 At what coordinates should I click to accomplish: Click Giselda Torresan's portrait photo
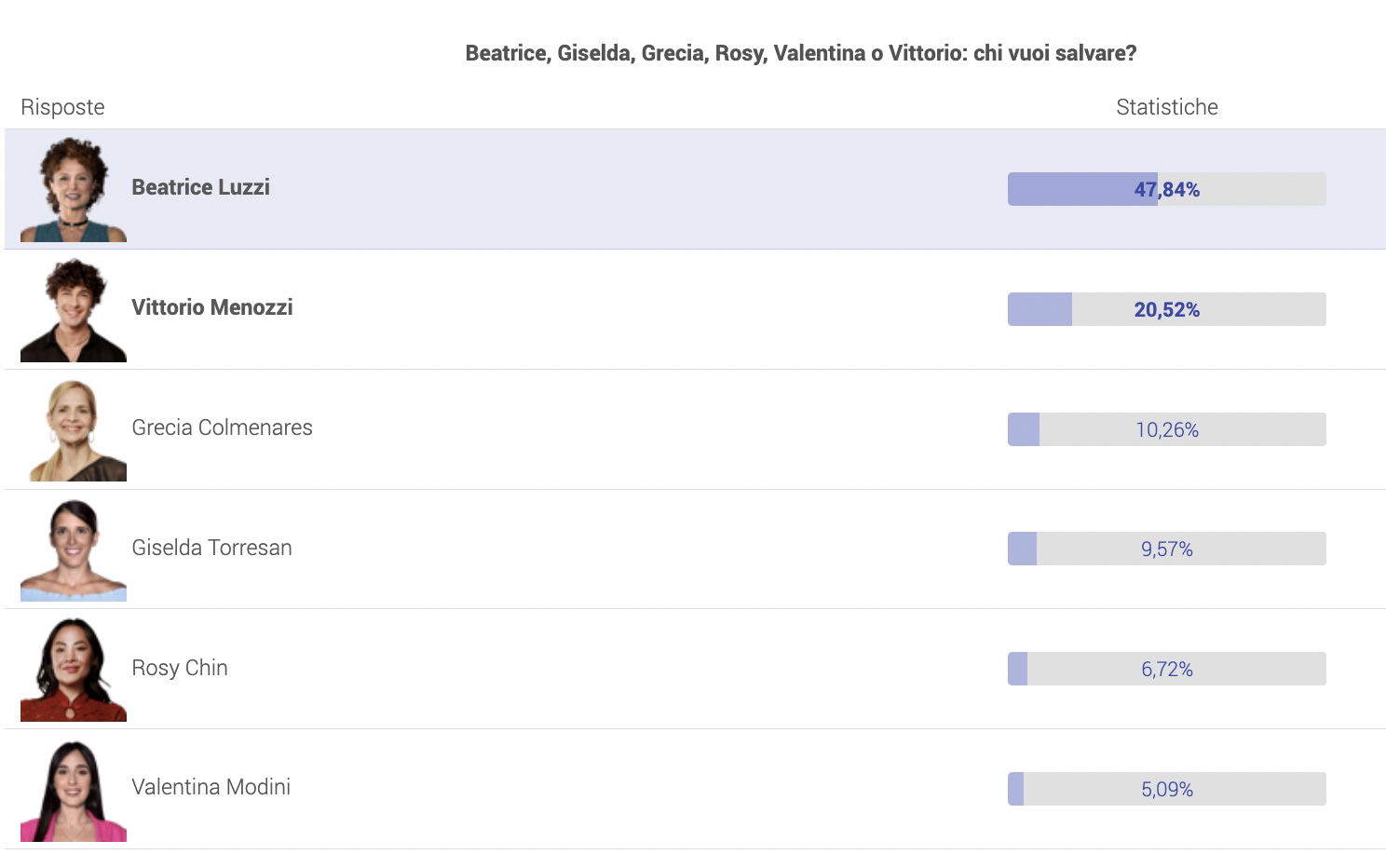point(74,549)
